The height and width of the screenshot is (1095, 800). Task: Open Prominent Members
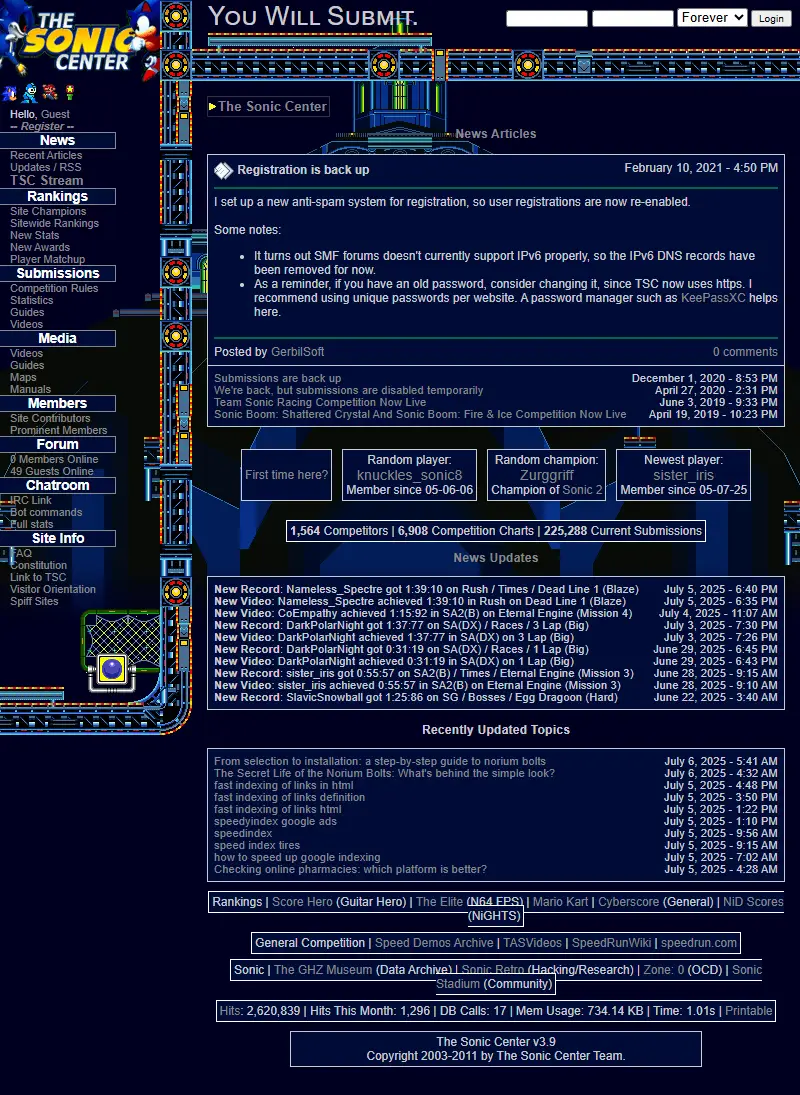pos(59,430)
